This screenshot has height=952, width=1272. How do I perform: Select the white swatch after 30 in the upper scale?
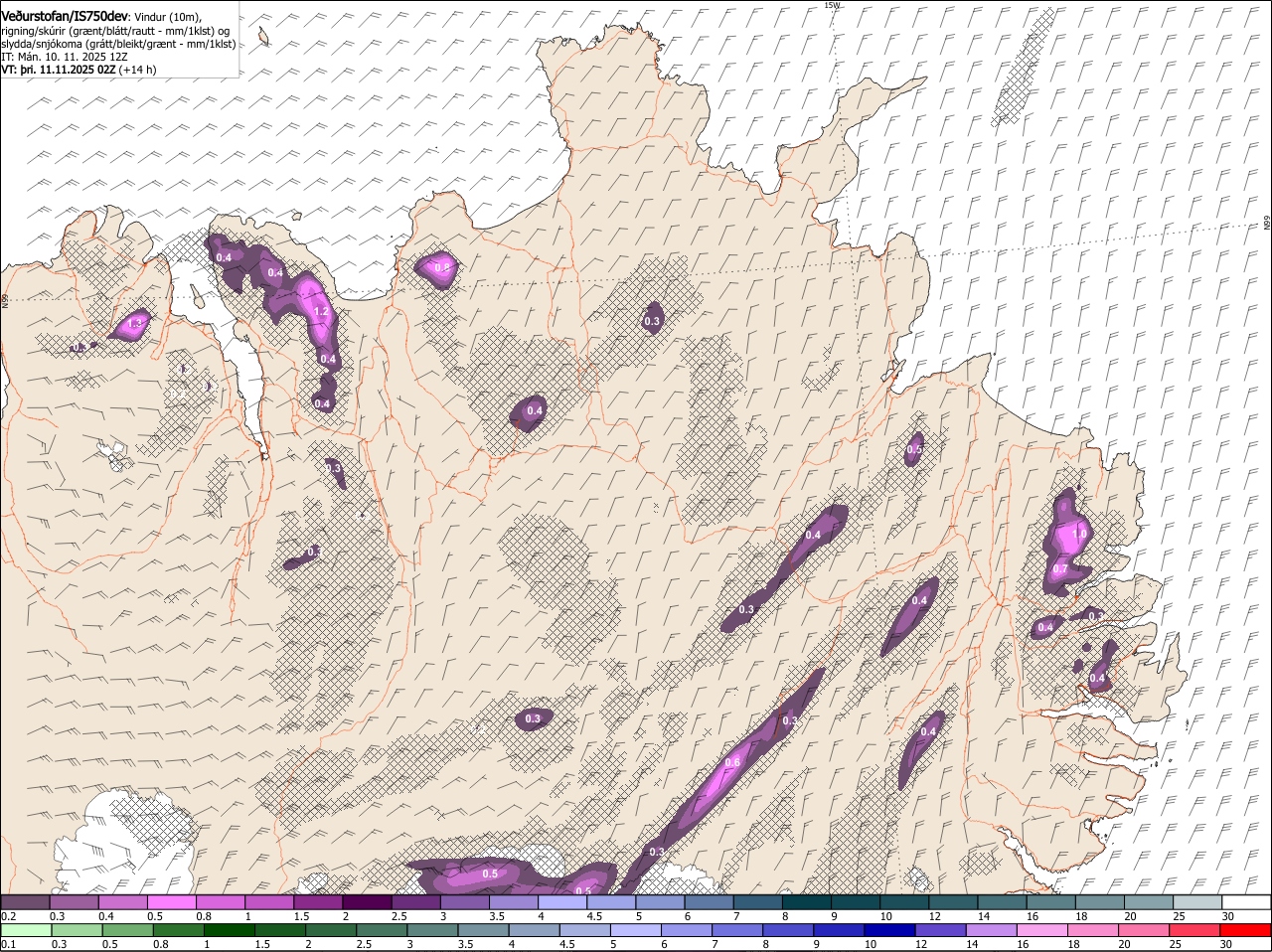pos(1245,902)
